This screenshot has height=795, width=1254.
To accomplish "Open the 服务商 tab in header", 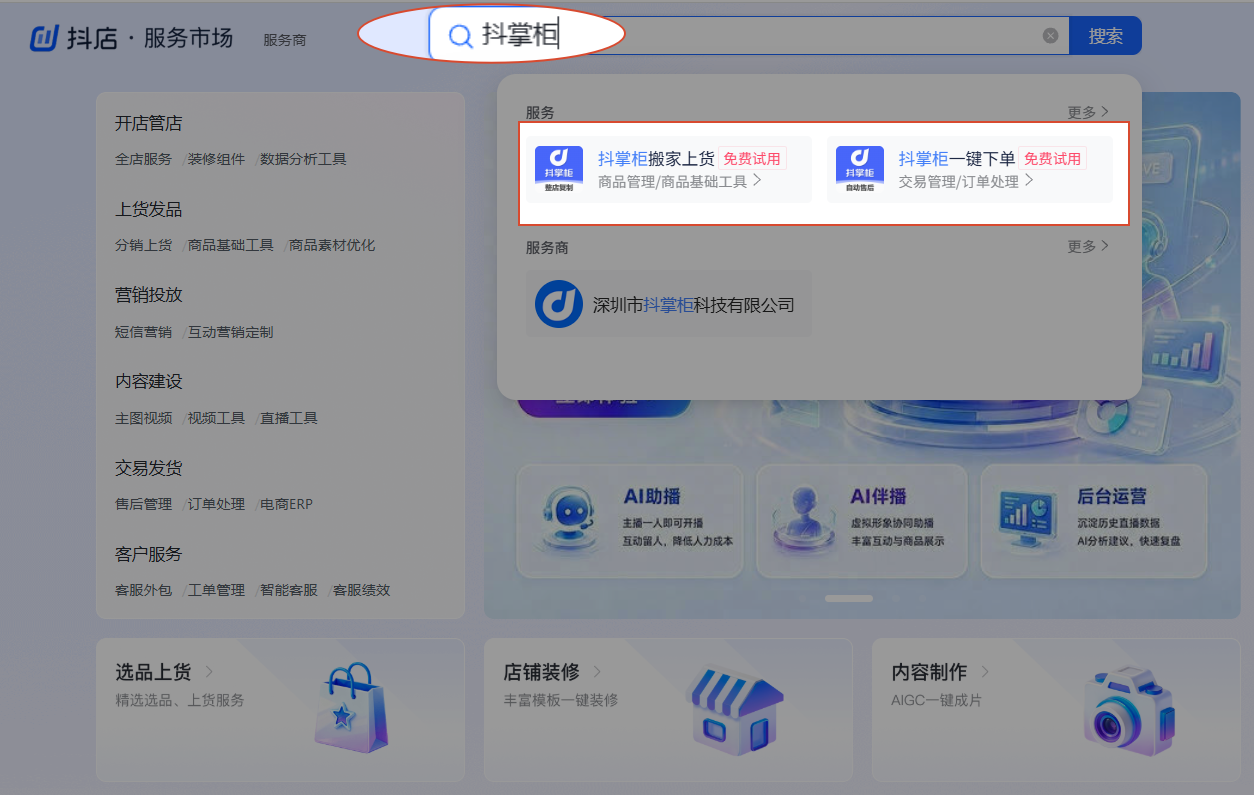I will pos(285,40).
